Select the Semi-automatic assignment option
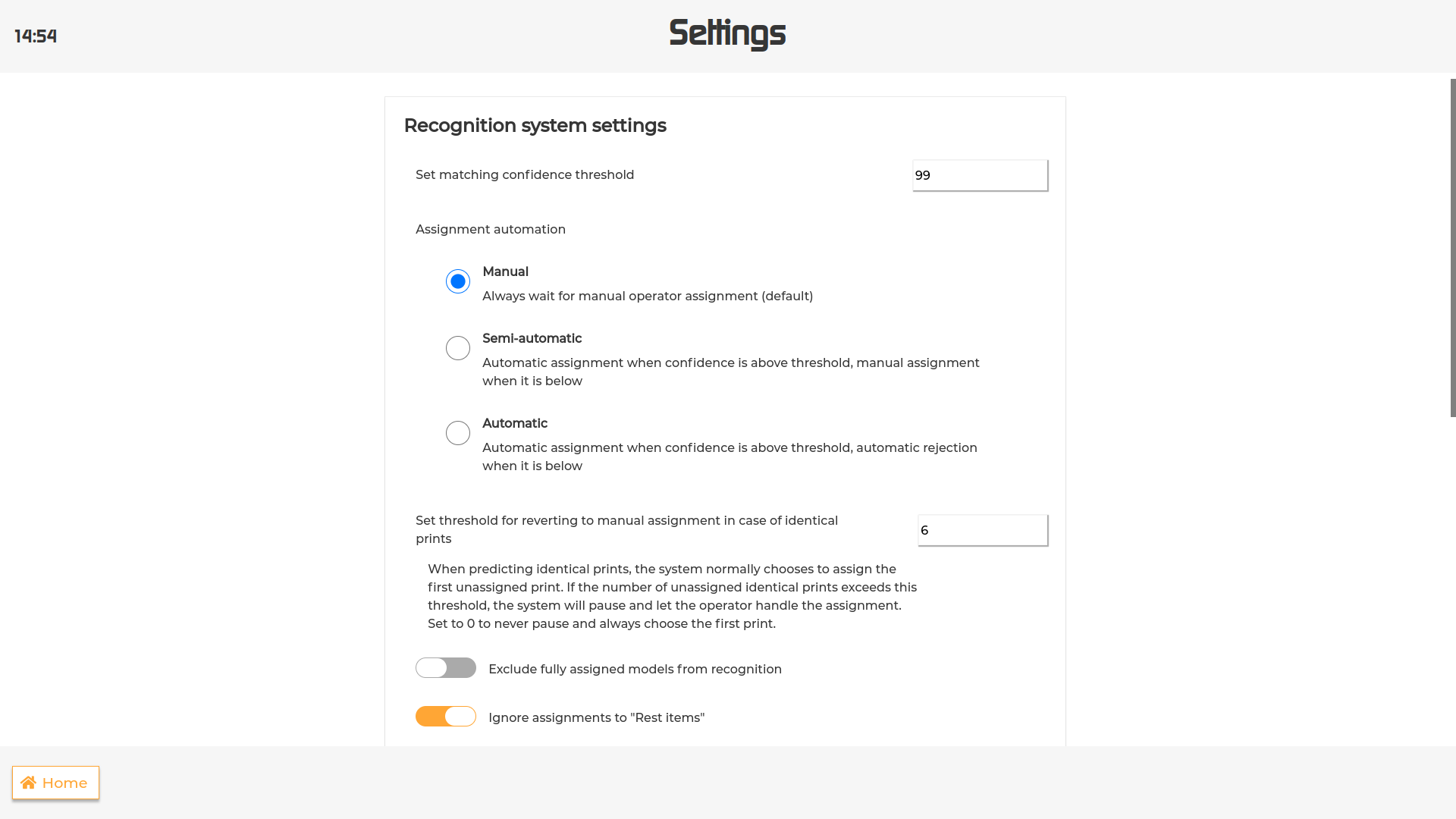This screenshot has height=819, width=1456. (457, 347)
